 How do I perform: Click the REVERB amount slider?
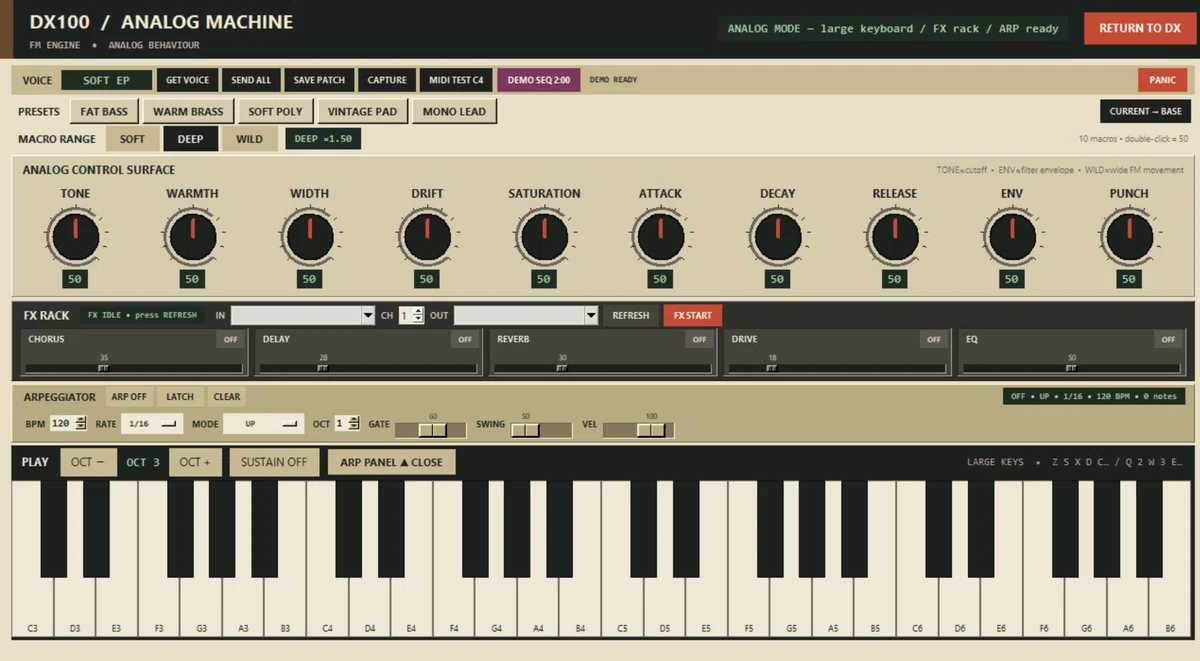point(603,368)
